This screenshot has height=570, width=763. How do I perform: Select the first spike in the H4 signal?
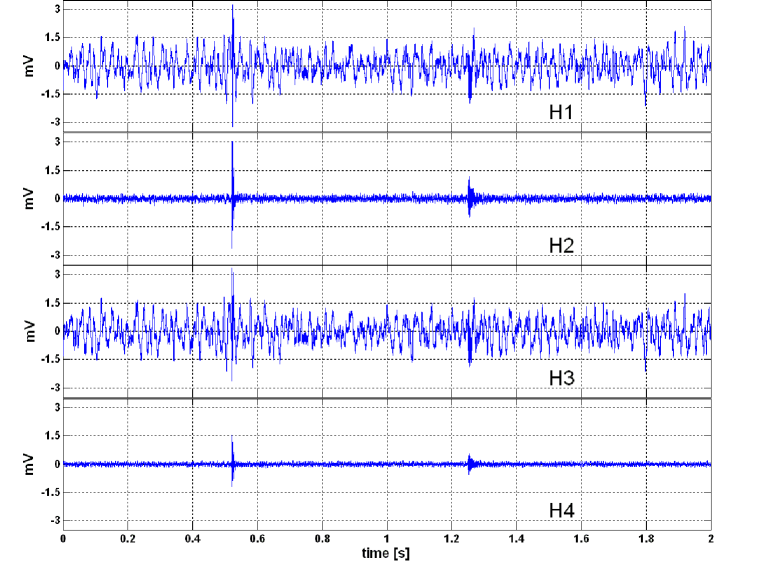click(233, 461)
